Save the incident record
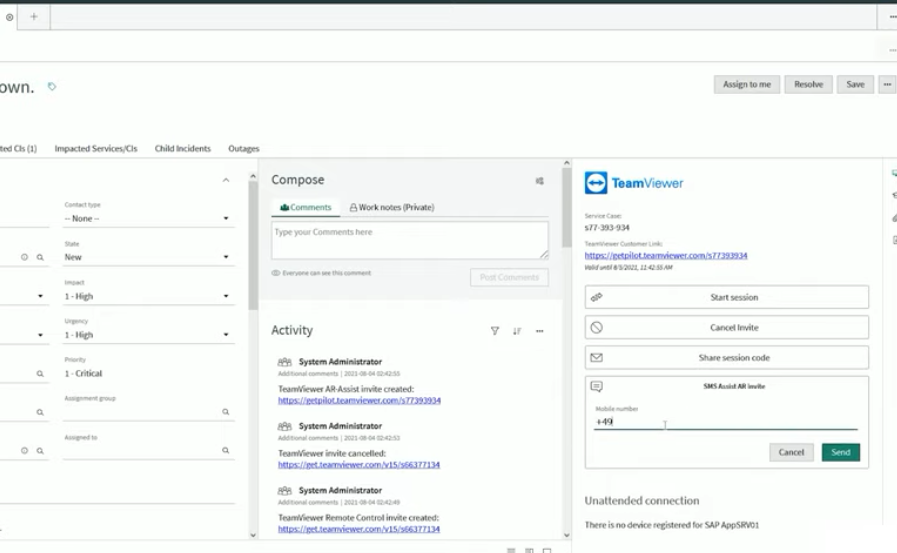Screen dimensions: 897x553 [x=855, y=84]
